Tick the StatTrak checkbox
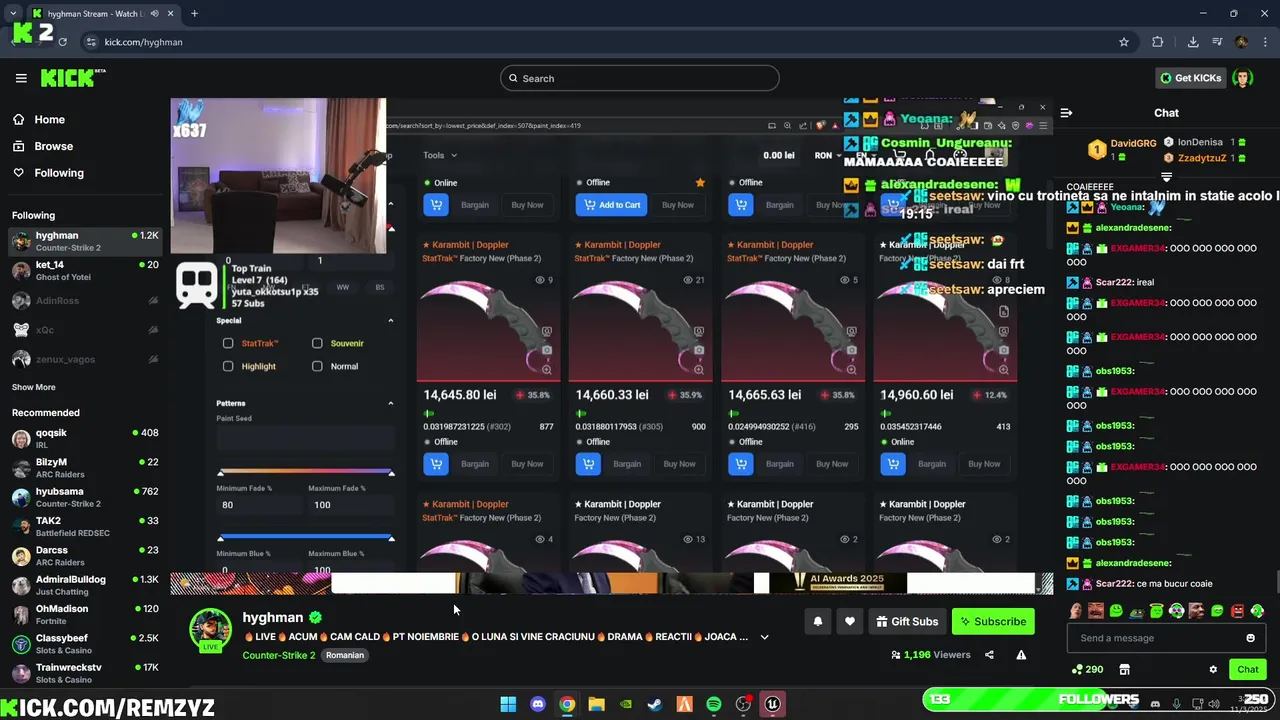 [x=228, y=343]
